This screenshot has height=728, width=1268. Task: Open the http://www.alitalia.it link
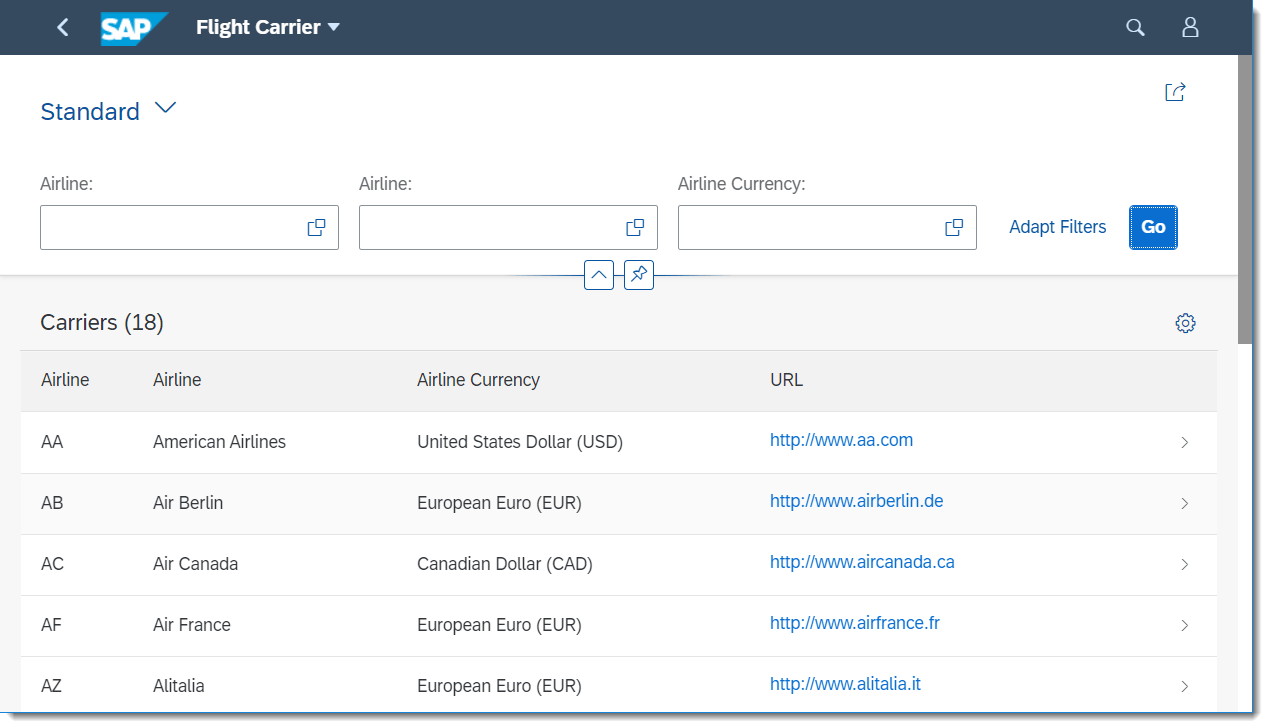click(845, 684)
